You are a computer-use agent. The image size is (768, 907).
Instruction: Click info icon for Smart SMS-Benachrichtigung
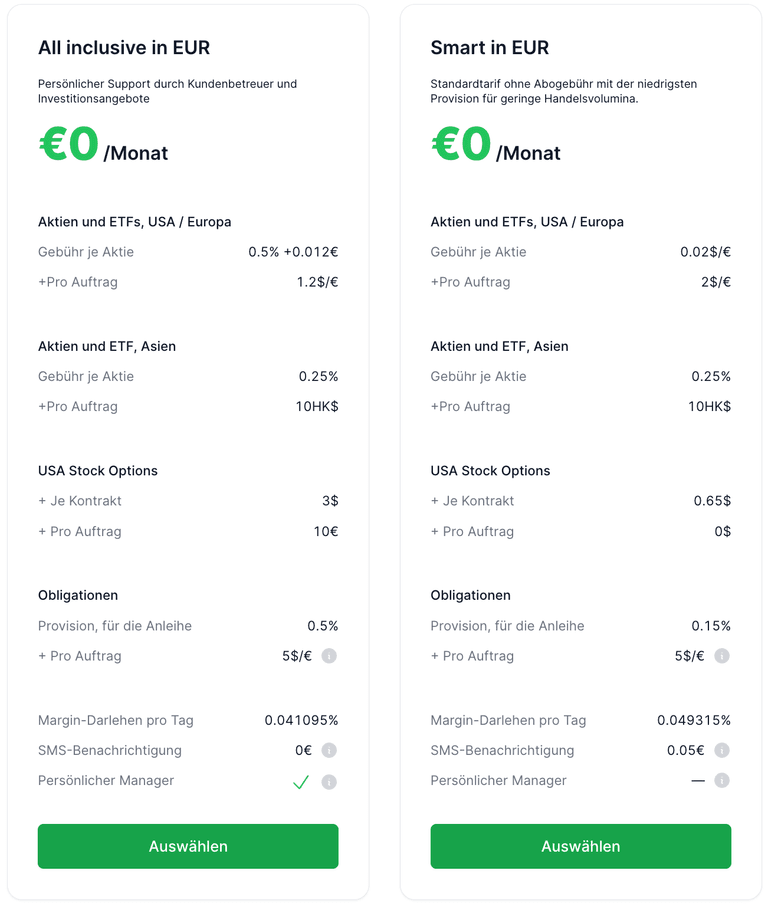pos(722,750)
